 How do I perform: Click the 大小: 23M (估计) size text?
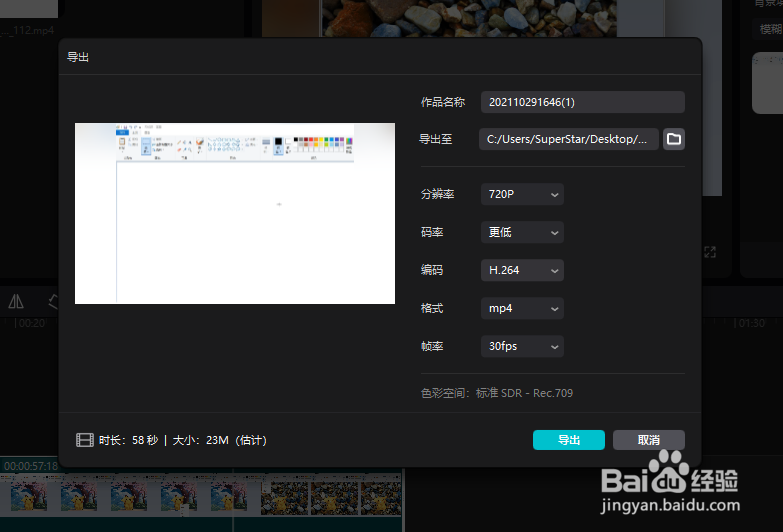point(220,440)
